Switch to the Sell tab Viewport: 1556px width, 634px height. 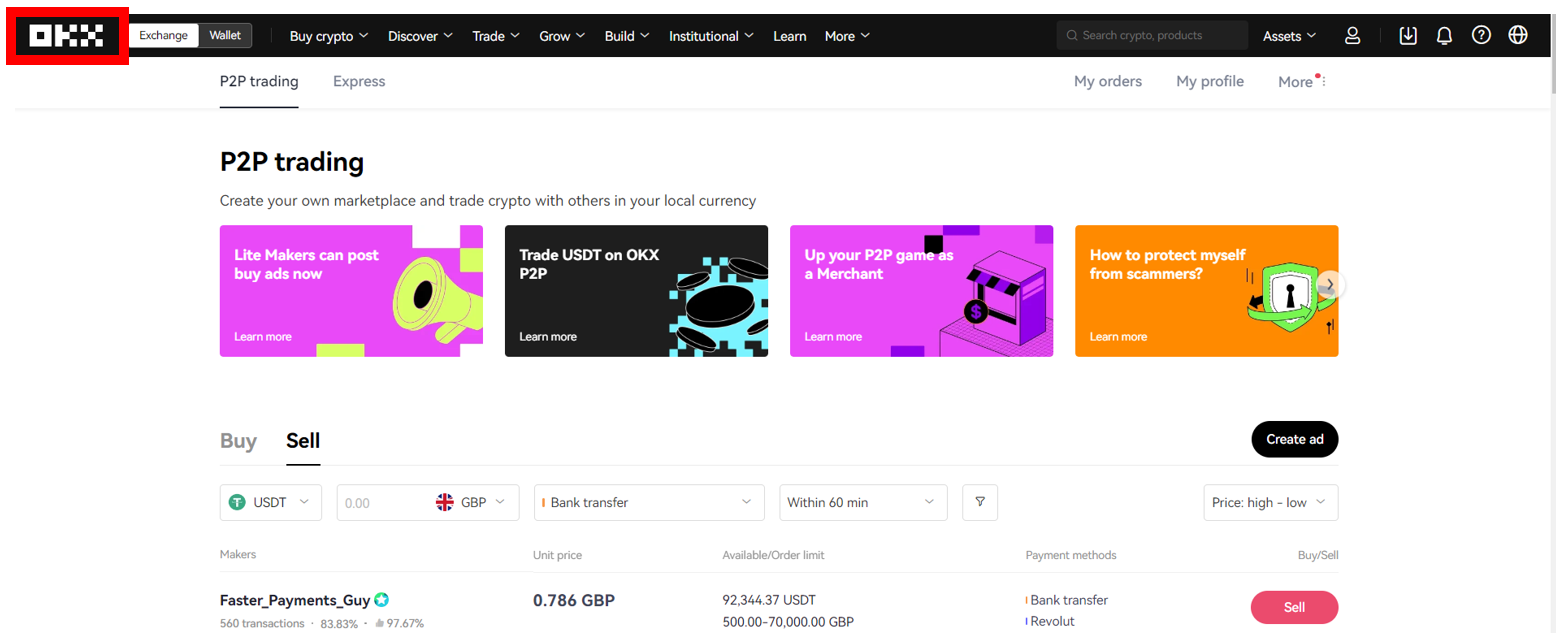click(x=303, y=441)
